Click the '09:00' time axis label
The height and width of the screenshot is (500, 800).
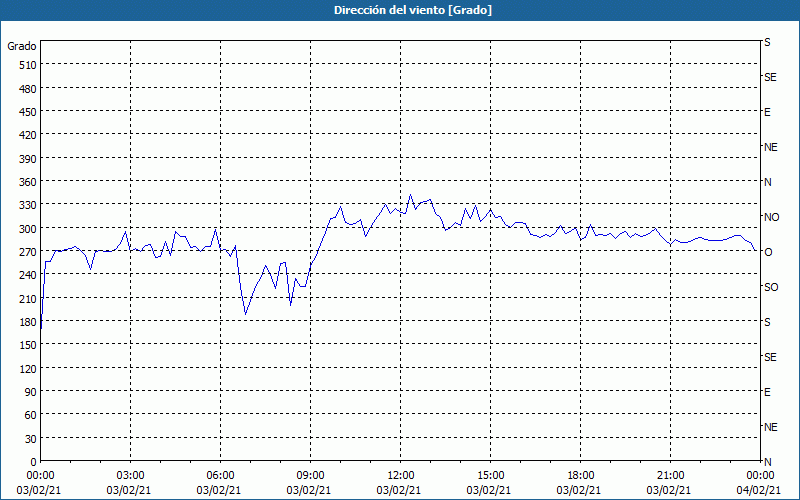[x=310, y=476]
